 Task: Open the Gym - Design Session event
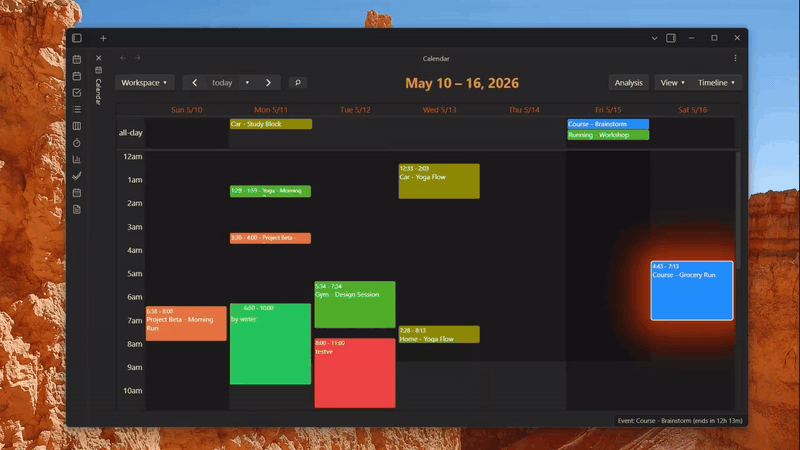point(355,305)
